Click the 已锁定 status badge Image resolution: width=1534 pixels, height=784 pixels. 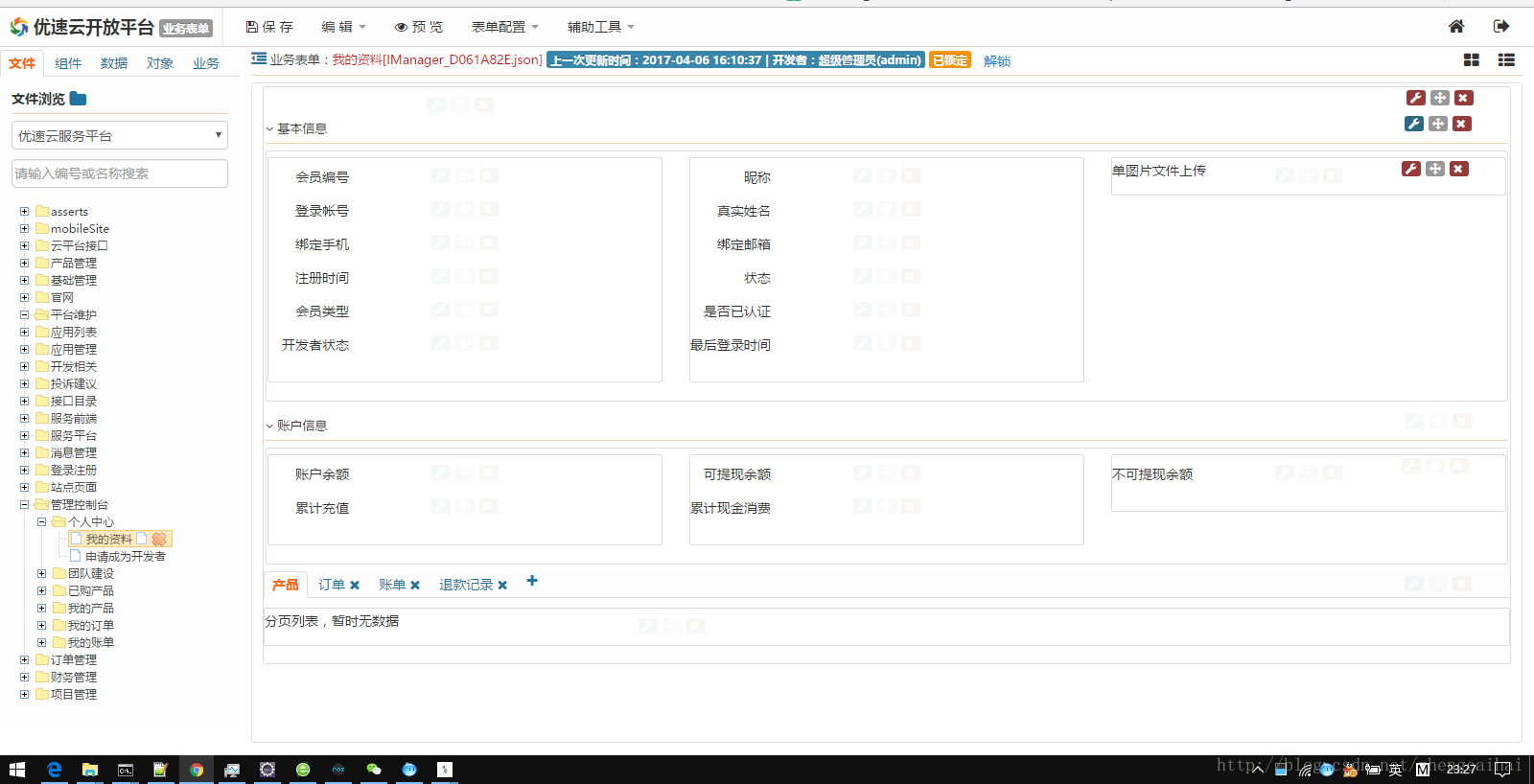950,59
